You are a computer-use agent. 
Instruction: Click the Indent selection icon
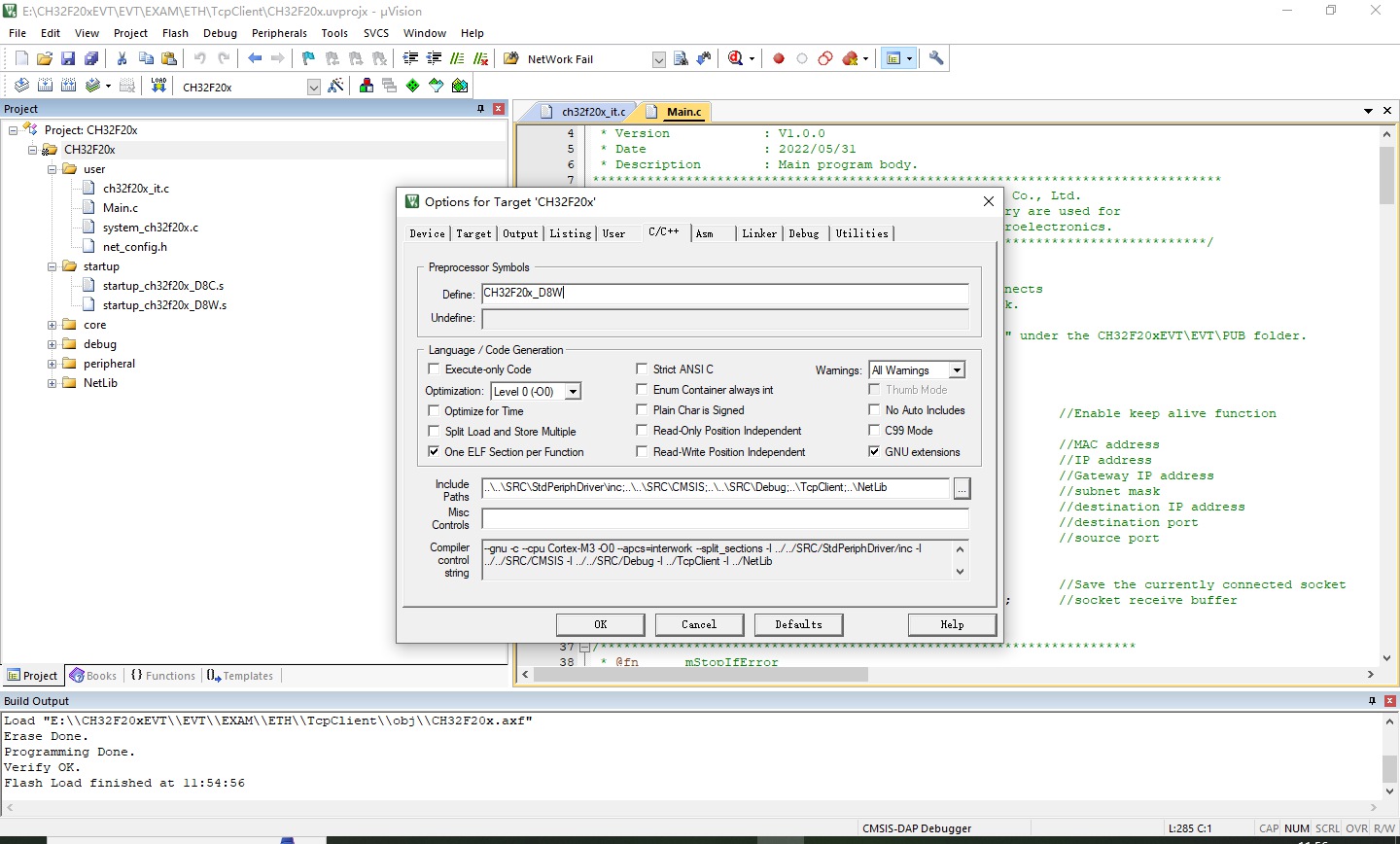[x=410, y=58]
